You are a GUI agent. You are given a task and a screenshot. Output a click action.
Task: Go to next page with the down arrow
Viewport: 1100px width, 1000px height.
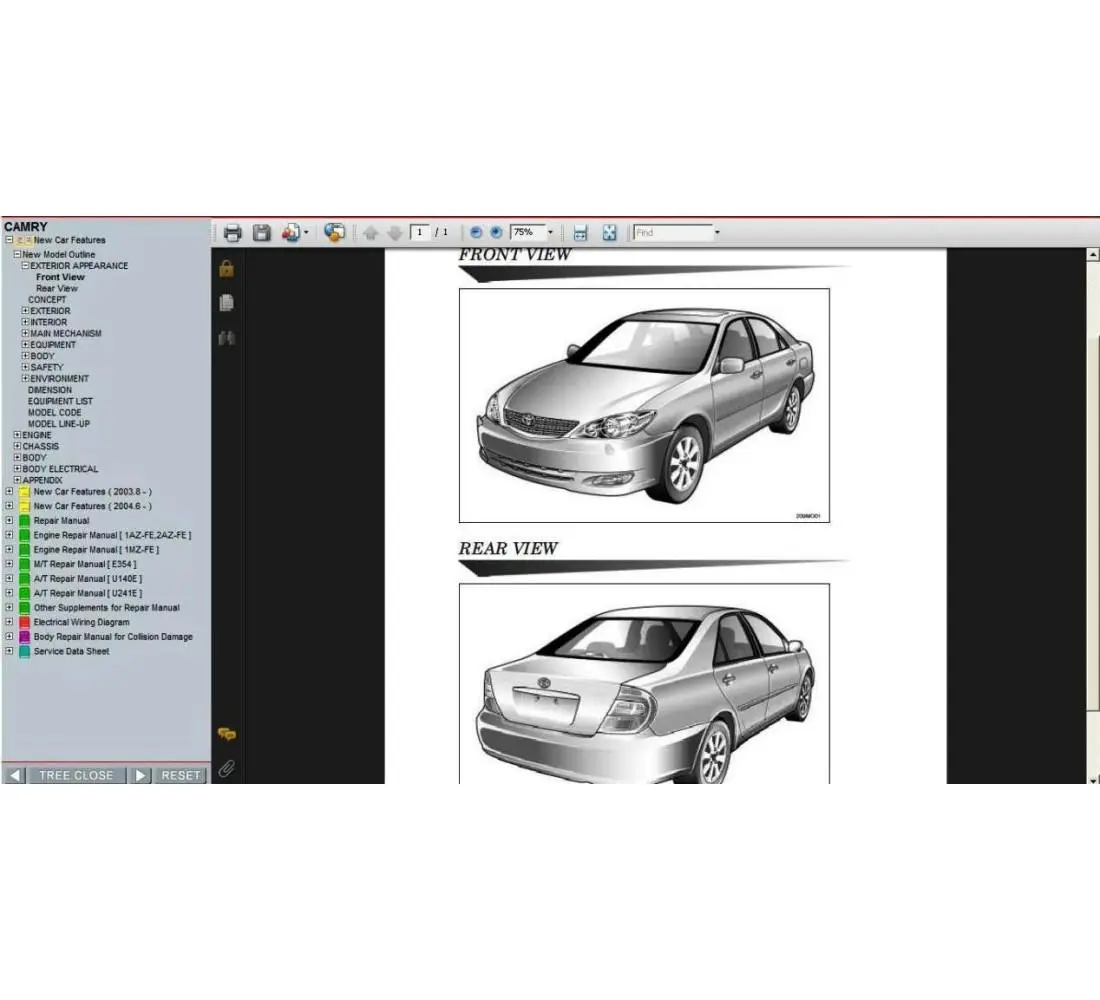[x=395, y=233]
